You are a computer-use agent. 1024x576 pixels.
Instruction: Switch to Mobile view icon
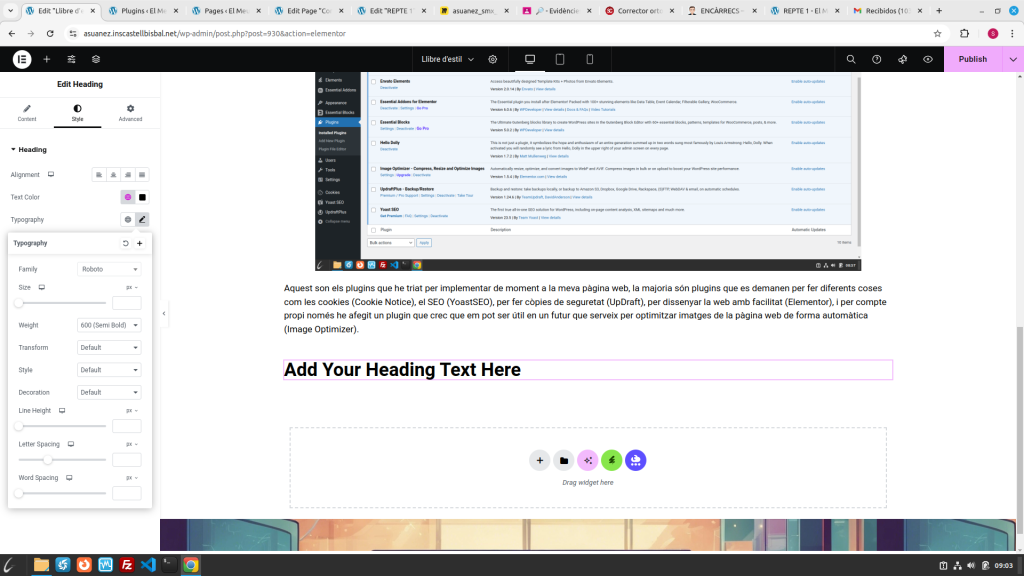[x=590, y=59]
